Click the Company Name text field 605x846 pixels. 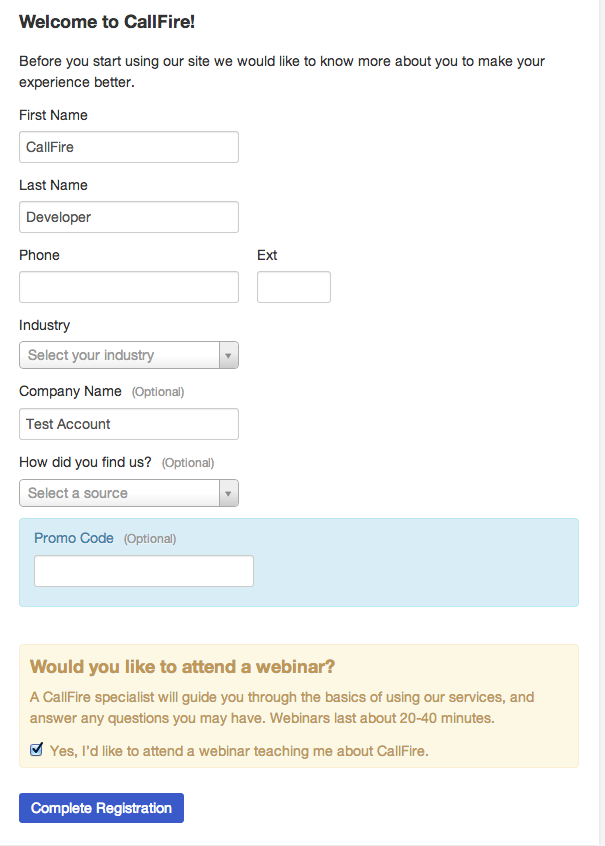[128, 424]
